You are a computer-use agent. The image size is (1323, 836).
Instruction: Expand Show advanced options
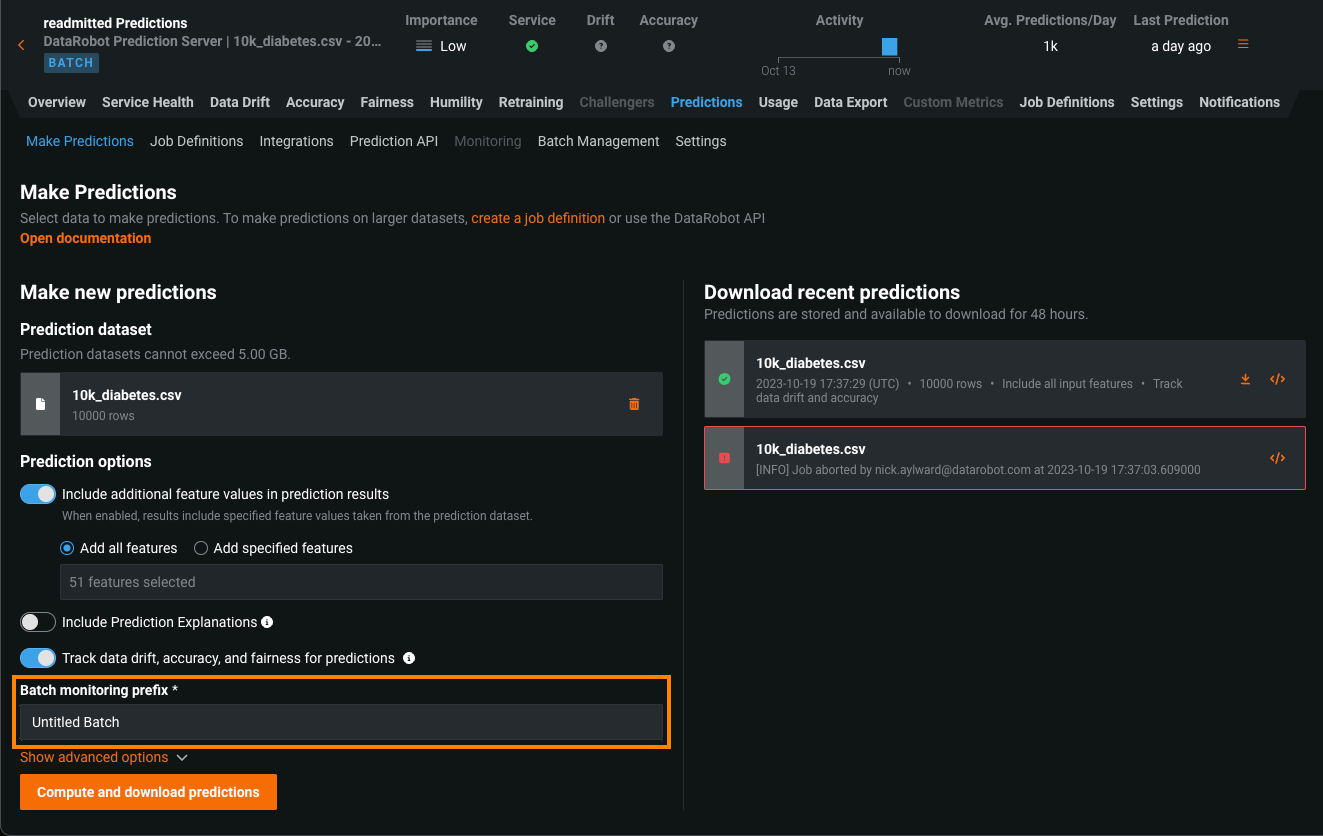pyautogui.click(x=104, y=757)
